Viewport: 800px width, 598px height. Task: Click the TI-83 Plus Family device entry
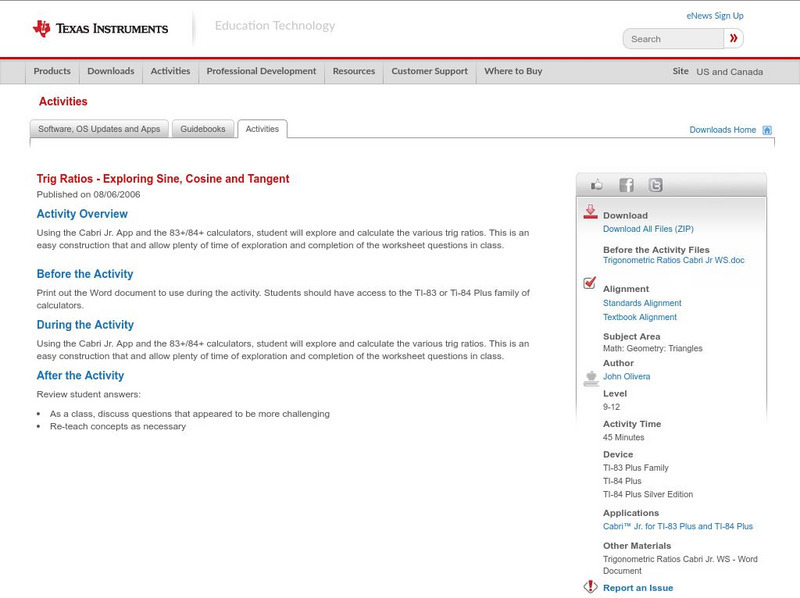click(x=636, y=468)
